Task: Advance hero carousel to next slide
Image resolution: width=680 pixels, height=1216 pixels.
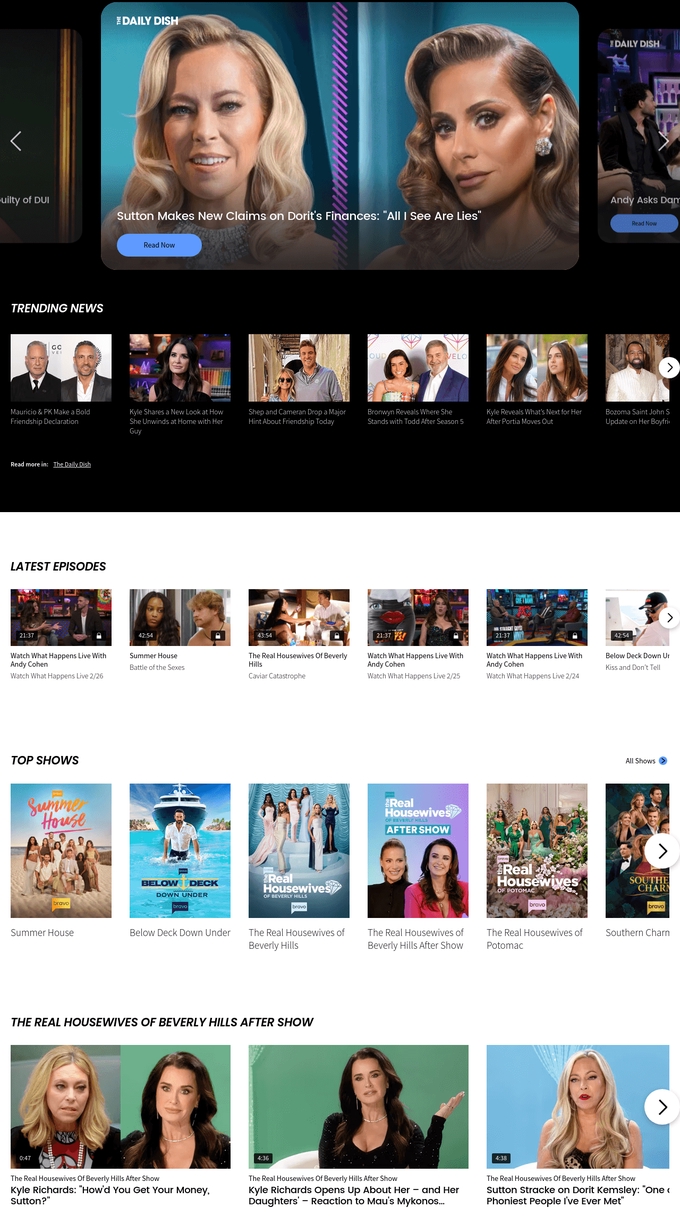Action: coord(663,141)
